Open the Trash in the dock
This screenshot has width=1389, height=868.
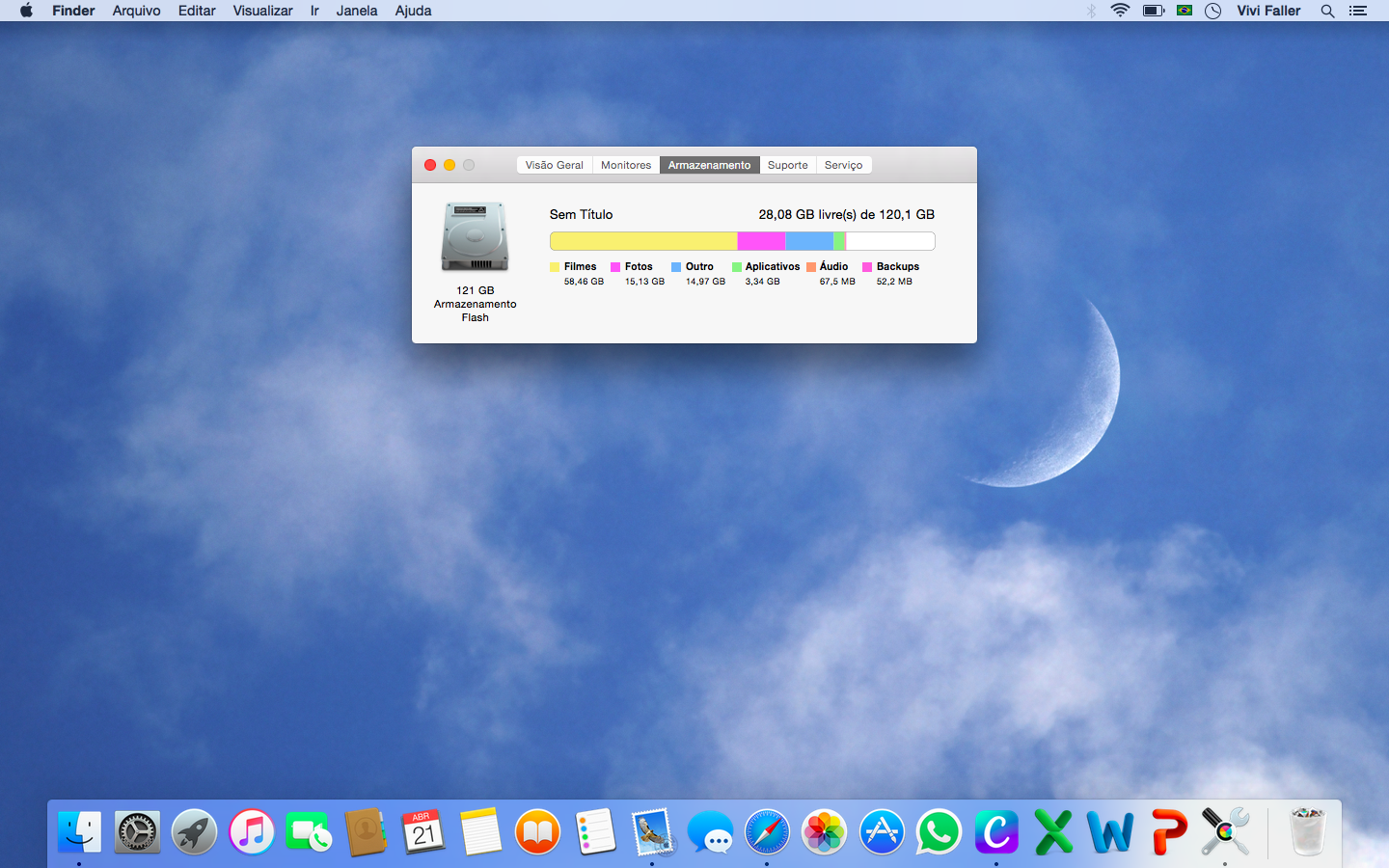point(1308,831)
